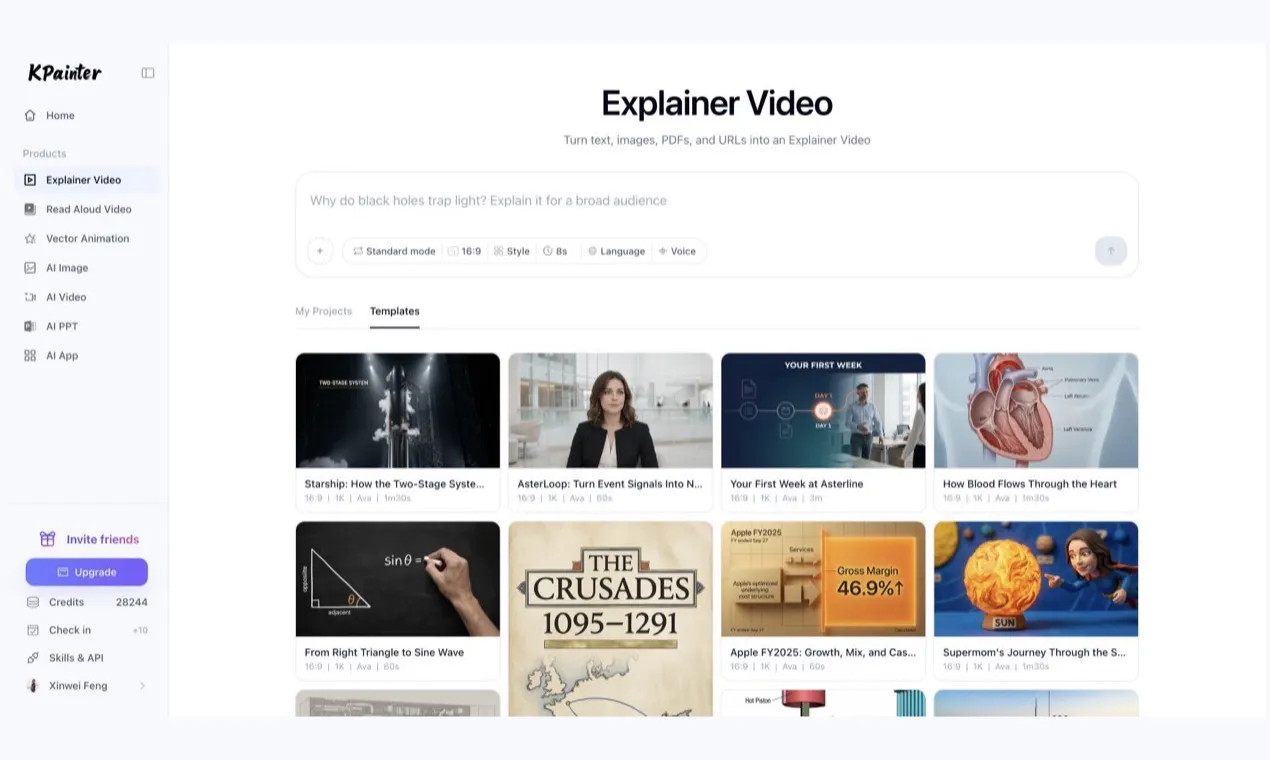Open the Style selector

pos(511,251)
